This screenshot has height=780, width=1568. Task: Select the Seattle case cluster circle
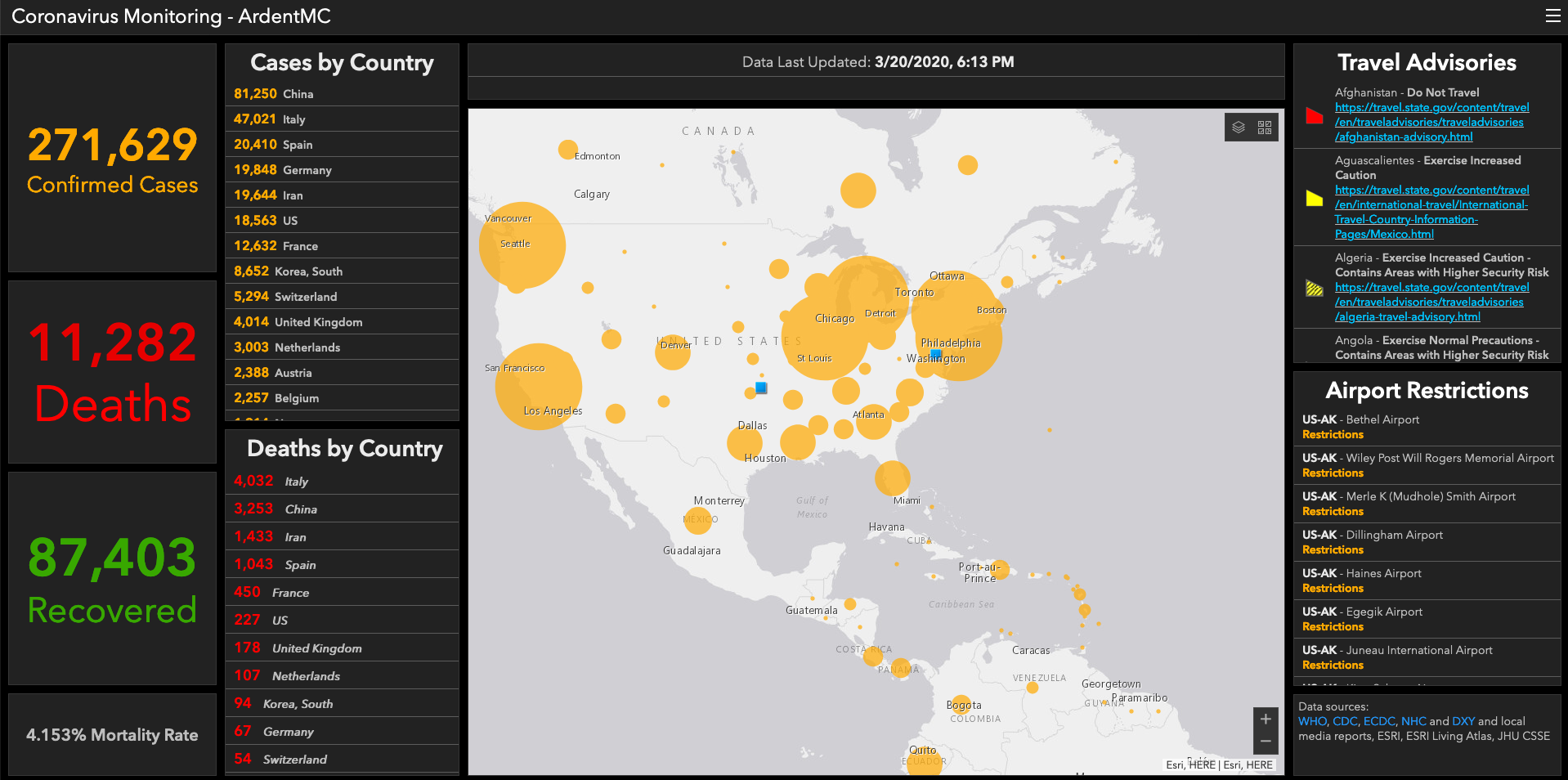pyautogui.click(x=522, y=244)
